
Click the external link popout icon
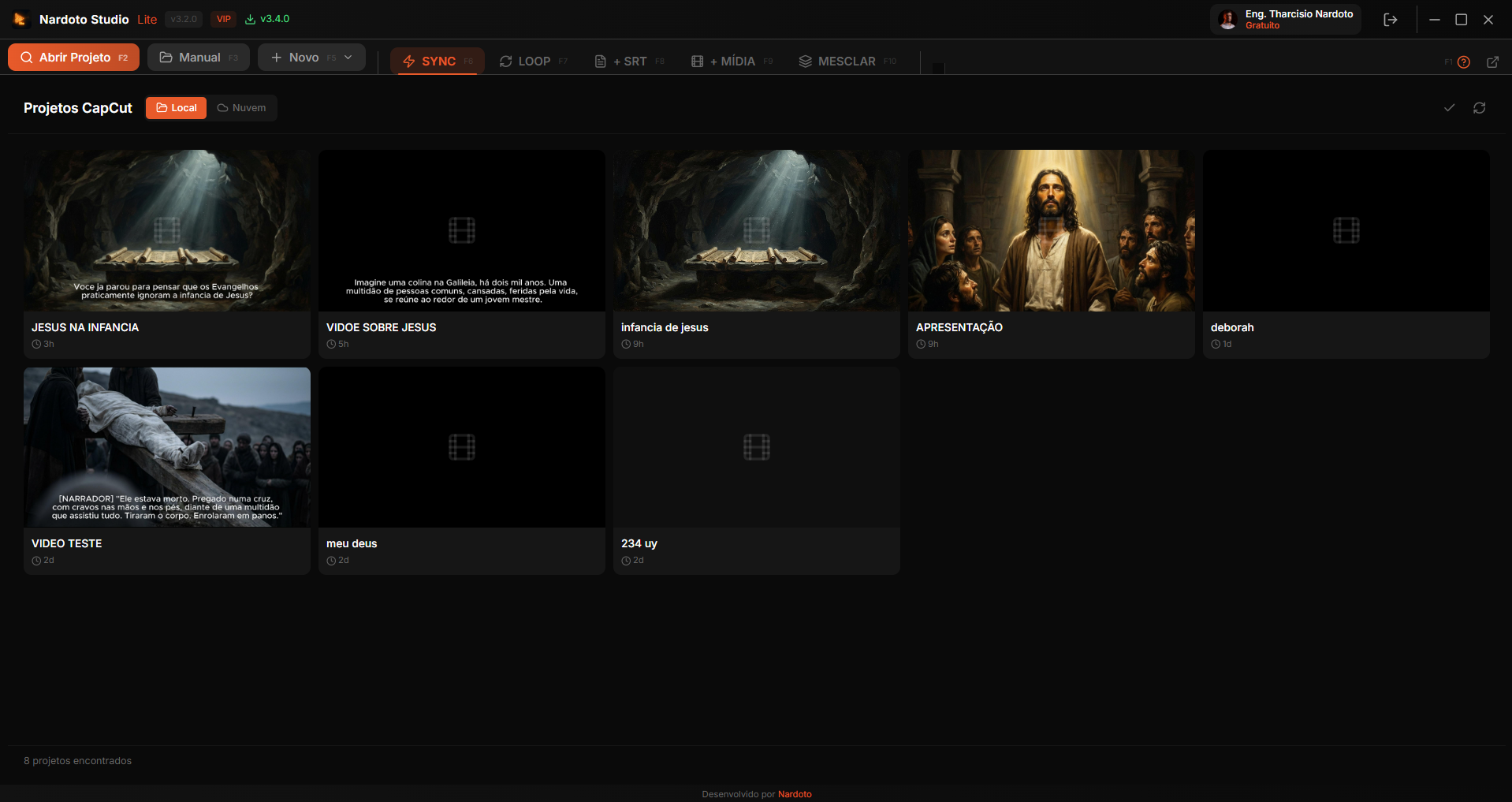click(1492, 62)
